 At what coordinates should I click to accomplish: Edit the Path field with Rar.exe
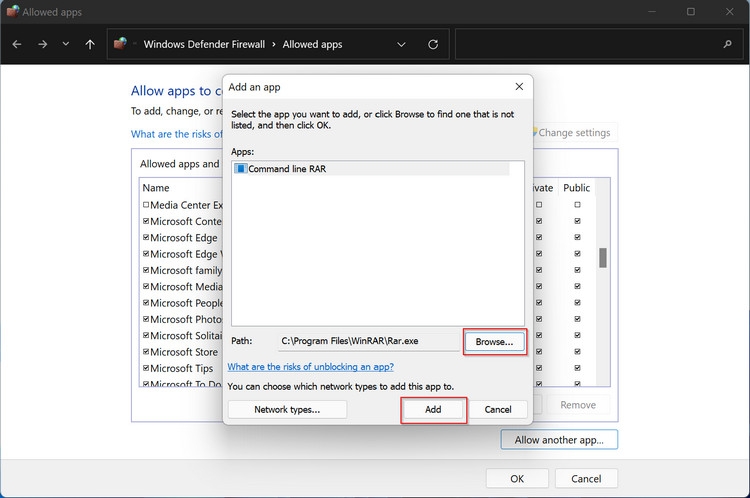coord(368,341)
